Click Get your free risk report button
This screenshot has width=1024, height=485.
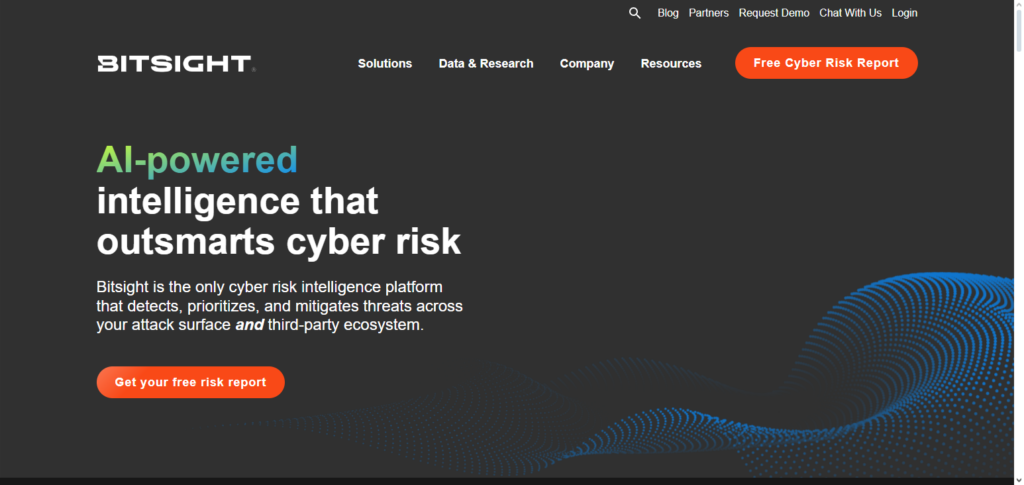(190, 382)
